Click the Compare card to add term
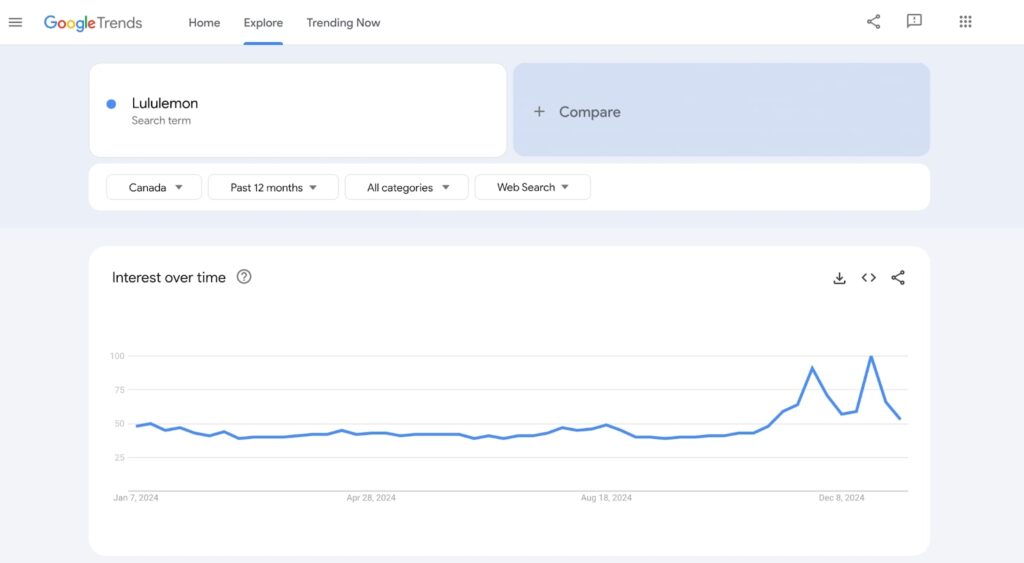 [x=721, y=110]
